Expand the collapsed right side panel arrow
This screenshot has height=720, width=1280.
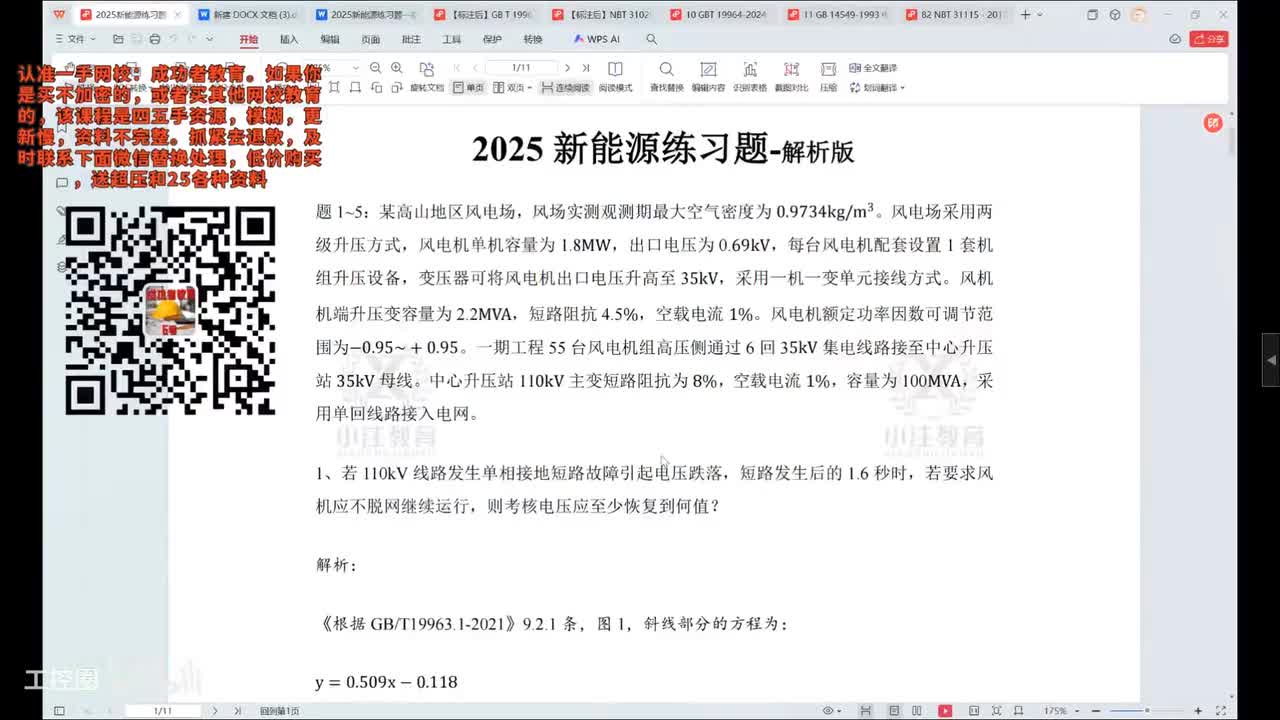click(1271, 360)
